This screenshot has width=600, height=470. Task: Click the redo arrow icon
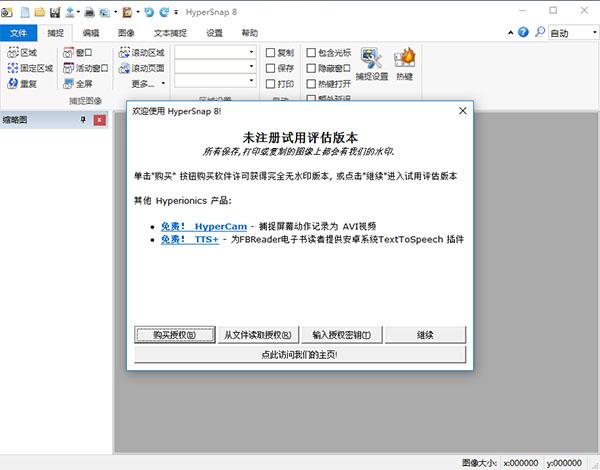164,12
